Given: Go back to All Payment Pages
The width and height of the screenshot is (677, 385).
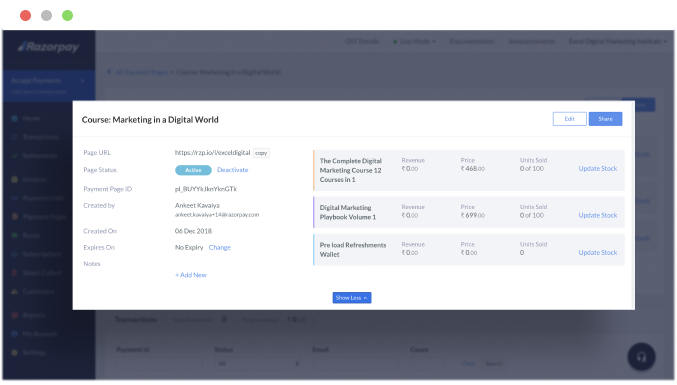Looking at the screenshot, I should 137,72.
